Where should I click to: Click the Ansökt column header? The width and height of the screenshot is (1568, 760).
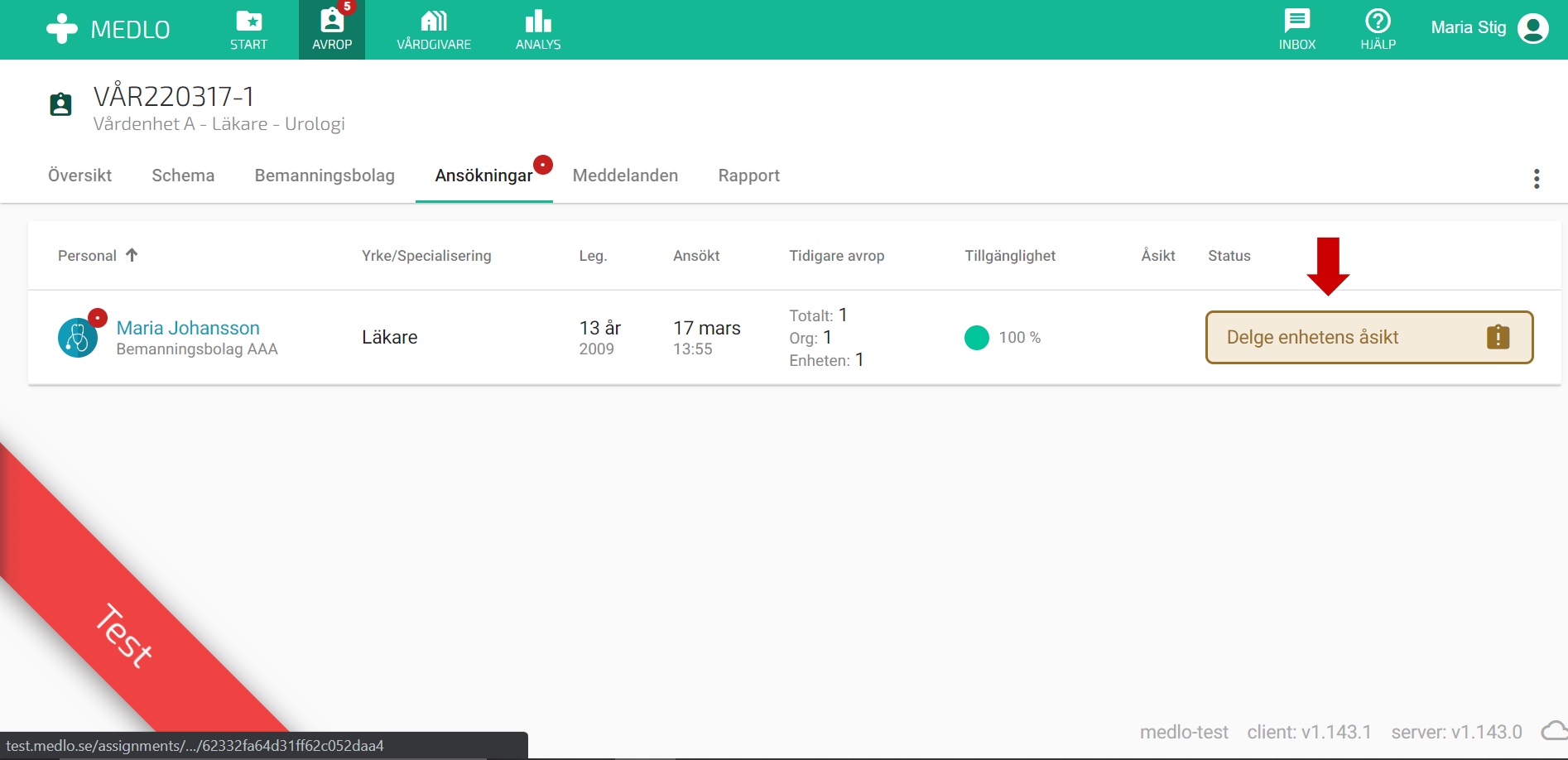(696, 256)
